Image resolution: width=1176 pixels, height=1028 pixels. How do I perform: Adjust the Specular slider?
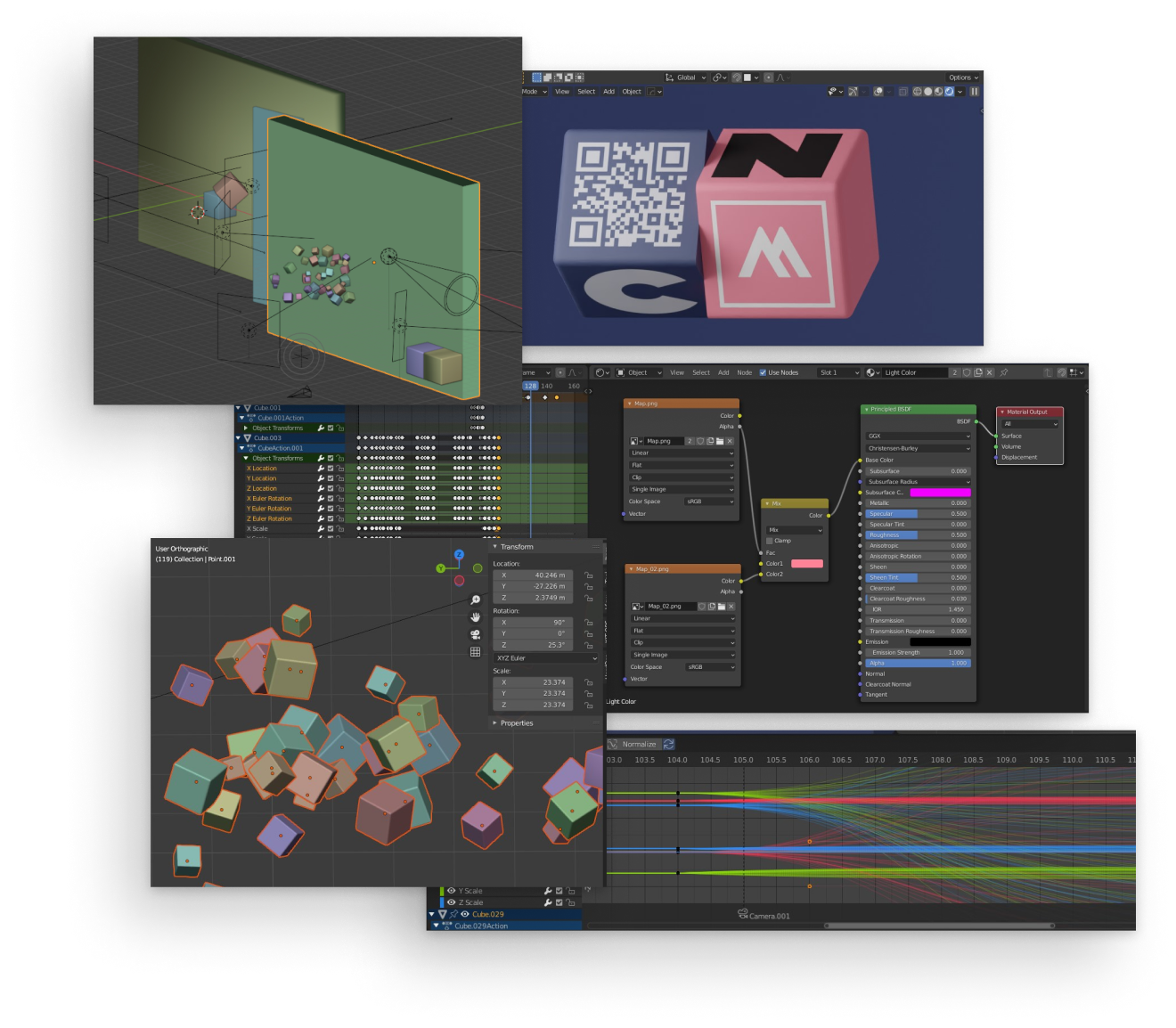[x=918, y=514]
